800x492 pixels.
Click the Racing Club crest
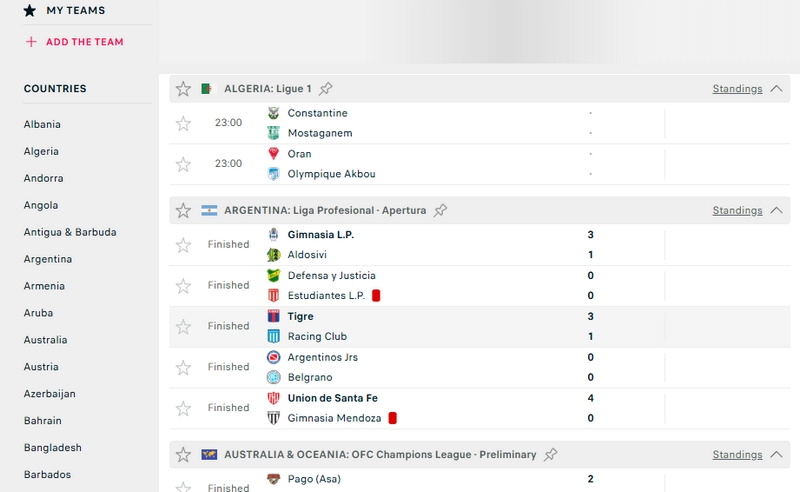(x=274, y=337)
